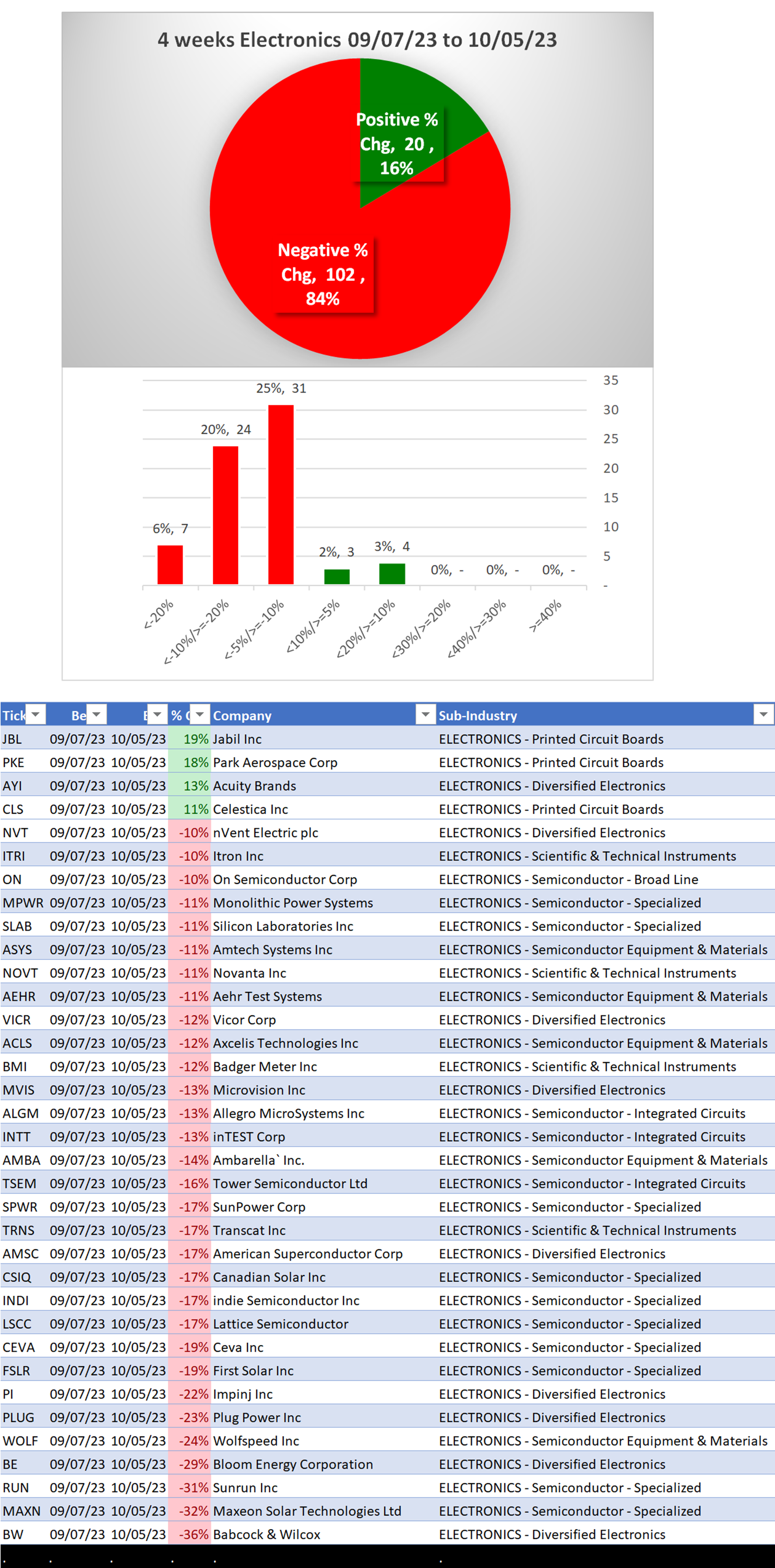
Task: Open the Sub-Industry column filter dropdown
Action: tap(763, 714)
